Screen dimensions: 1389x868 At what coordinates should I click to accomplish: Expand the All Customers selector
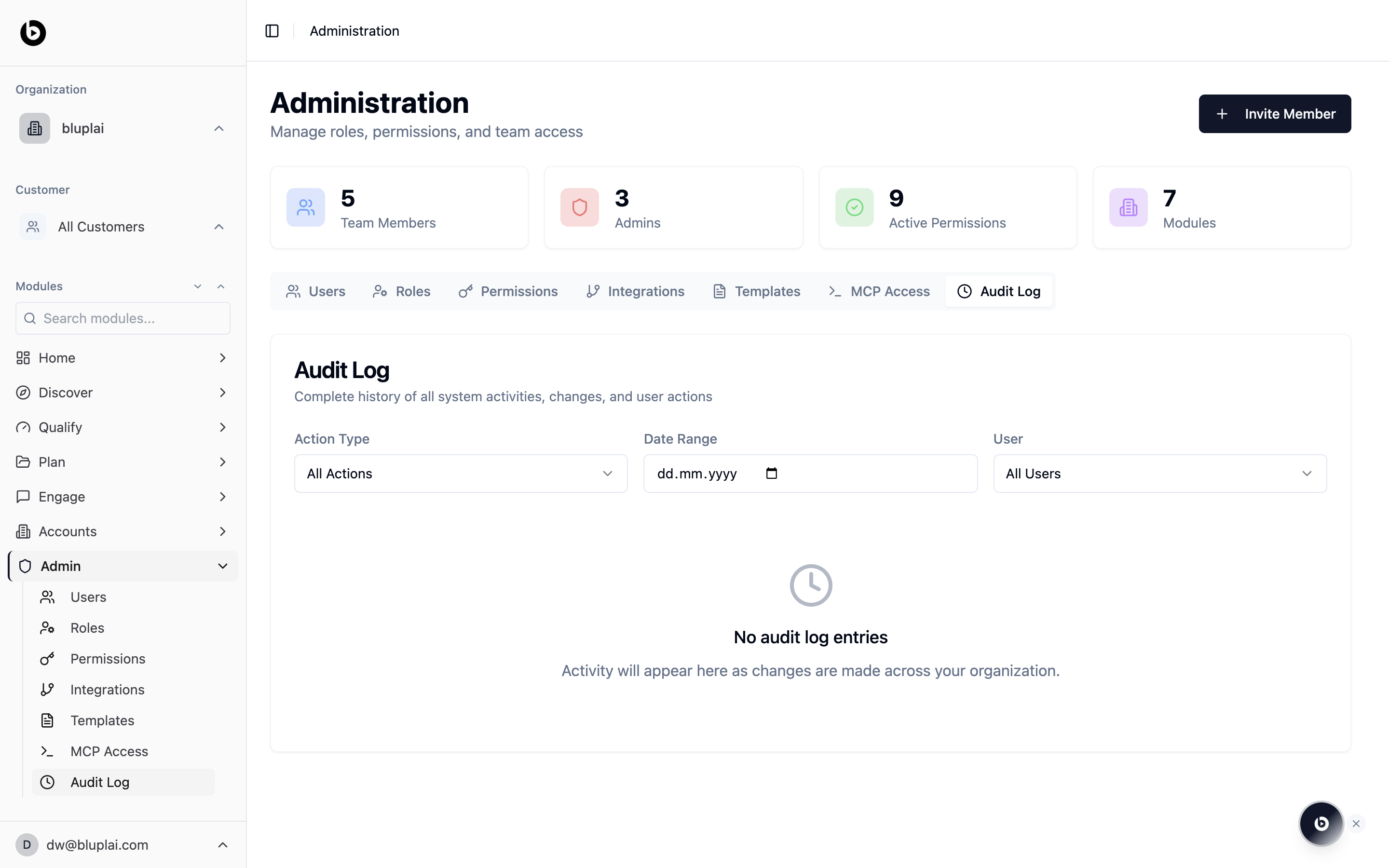(x=123, y=227)
